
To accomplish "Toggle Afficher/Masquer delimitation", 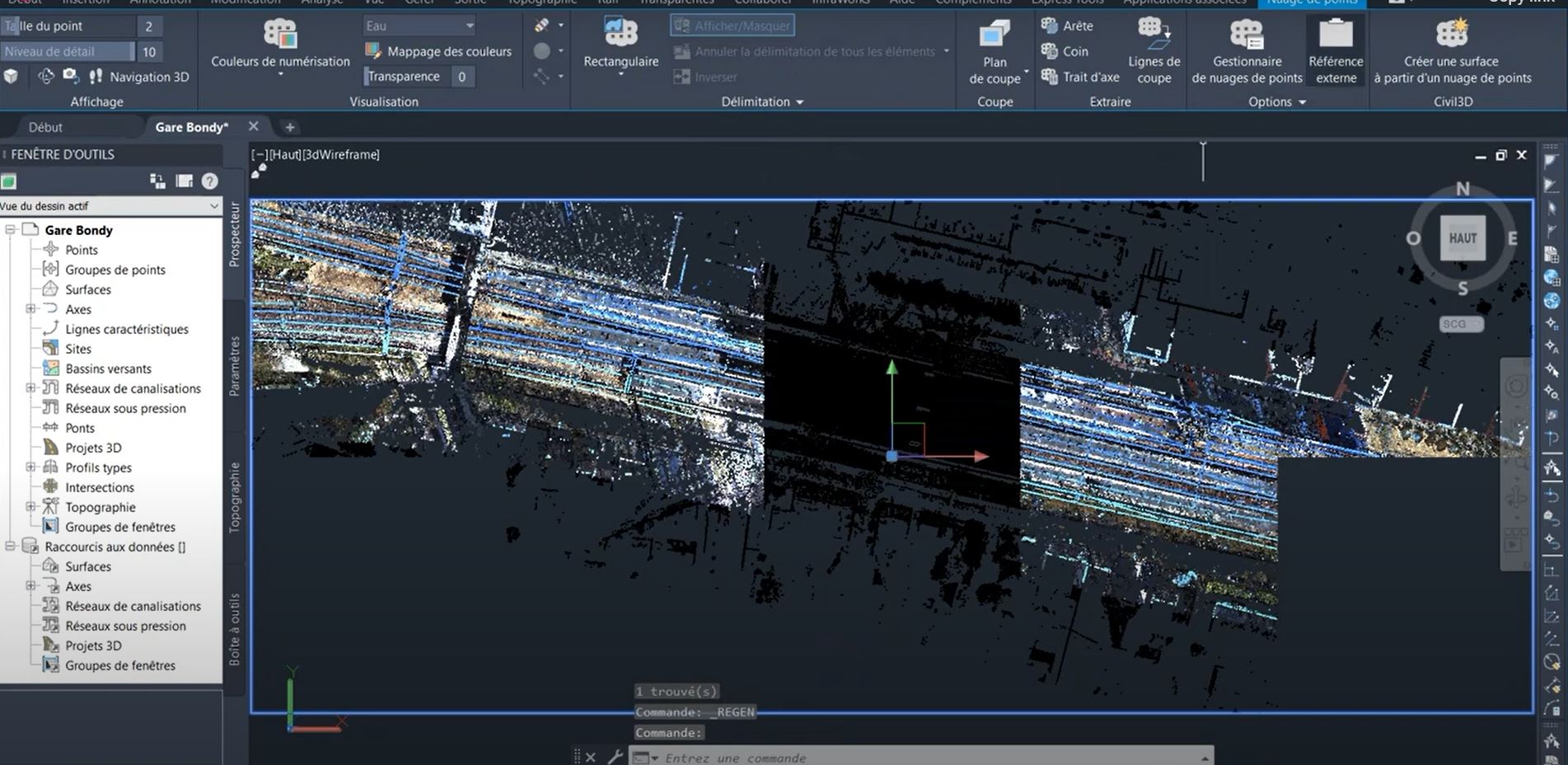I will [733, 26].
